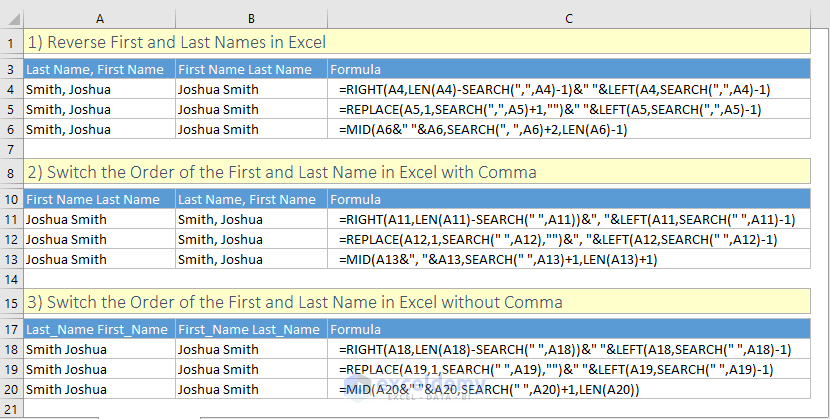Image resolution: width=830 pixels, height=419 pixels.
Task: Select 'First Name Last Name' header in row 10
Action: (x=100, y=199)
